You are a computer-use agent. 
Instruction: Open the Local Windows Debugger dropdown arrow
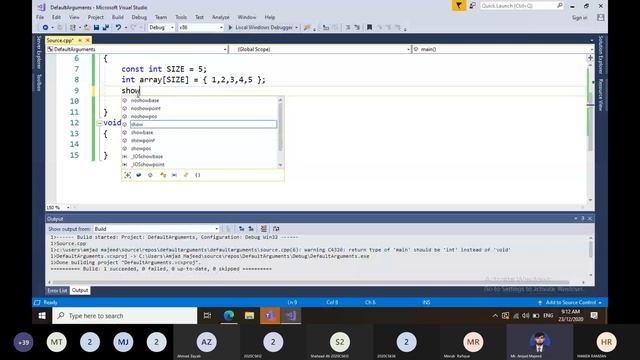[296, 27]
